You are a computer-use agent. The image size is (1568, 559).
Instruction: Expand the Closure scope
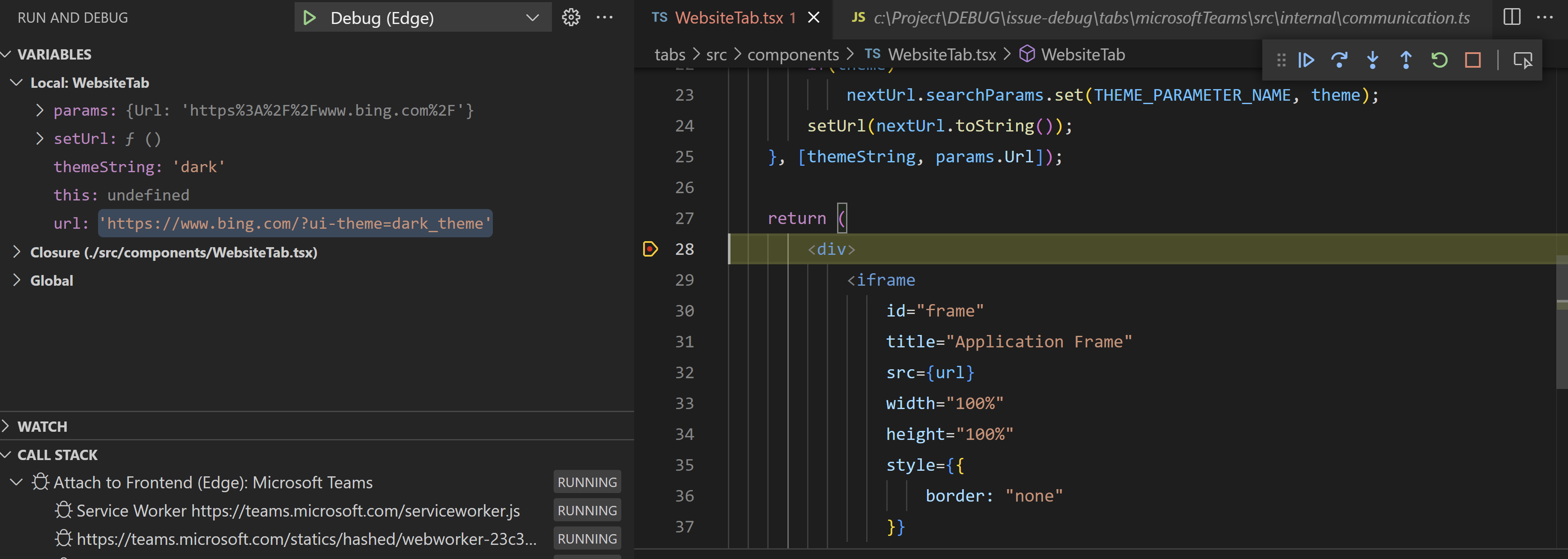point(17,252)
